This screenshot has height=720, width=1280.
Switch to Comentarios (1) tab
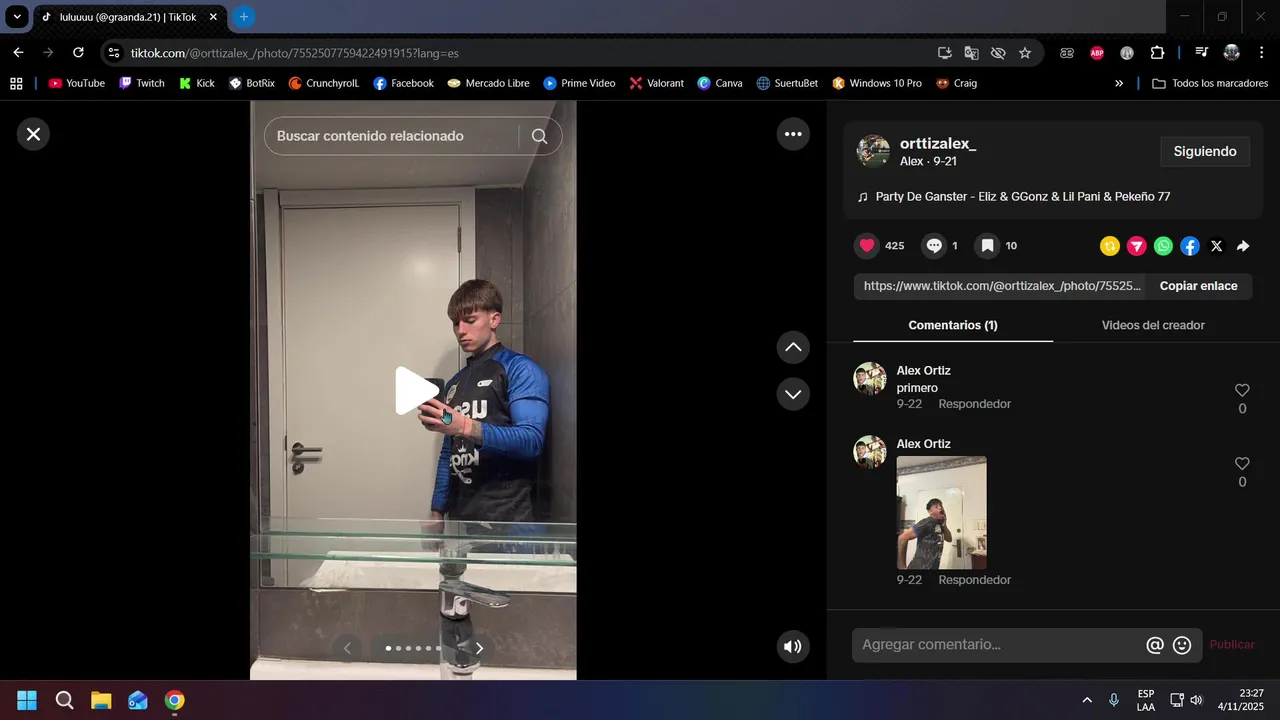[x=953, y=325]
